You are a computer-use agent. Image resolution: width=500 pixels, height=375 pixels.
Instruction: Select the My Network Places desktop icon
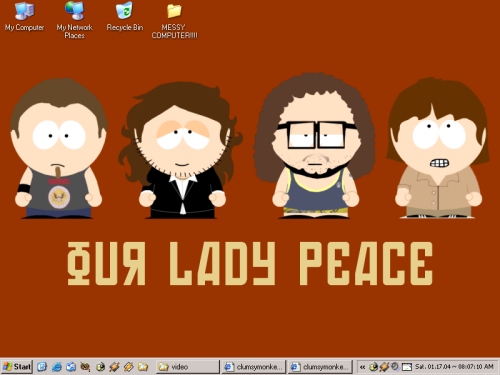(x=74, y=20)
